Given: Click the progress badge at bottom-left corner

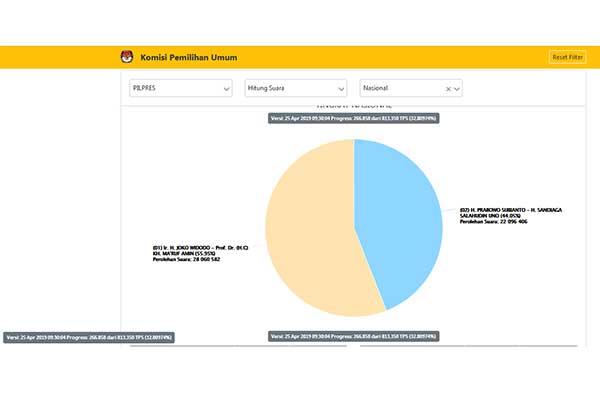Looking at the screenshot, I should [88, 337].
